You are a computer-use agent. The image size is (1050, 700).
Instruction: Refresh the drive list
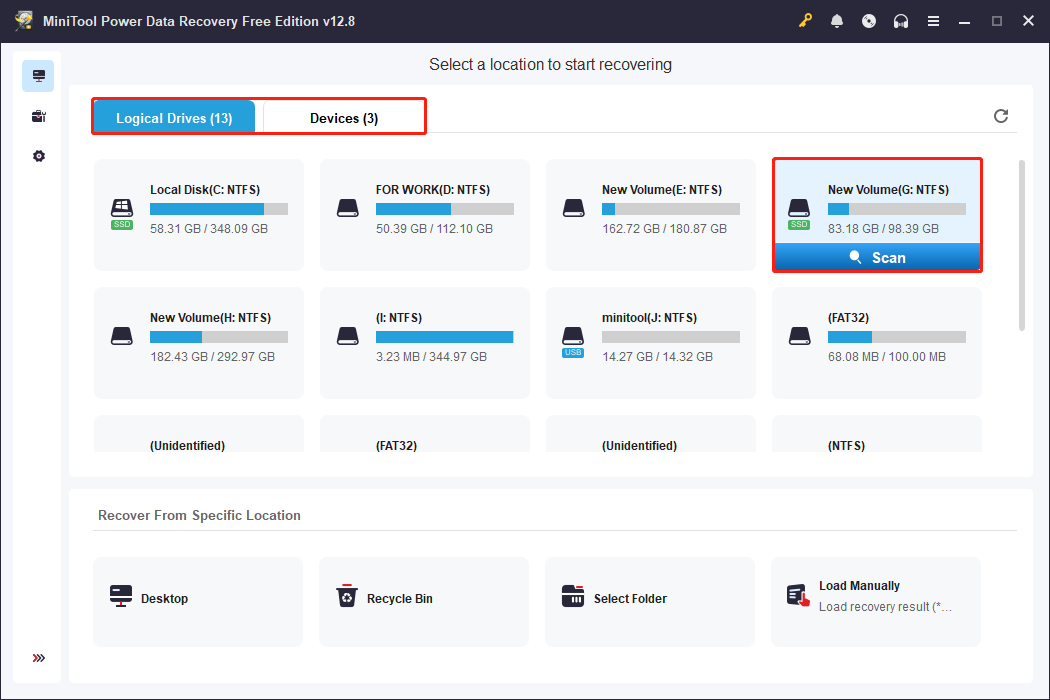click(1001, 116)
